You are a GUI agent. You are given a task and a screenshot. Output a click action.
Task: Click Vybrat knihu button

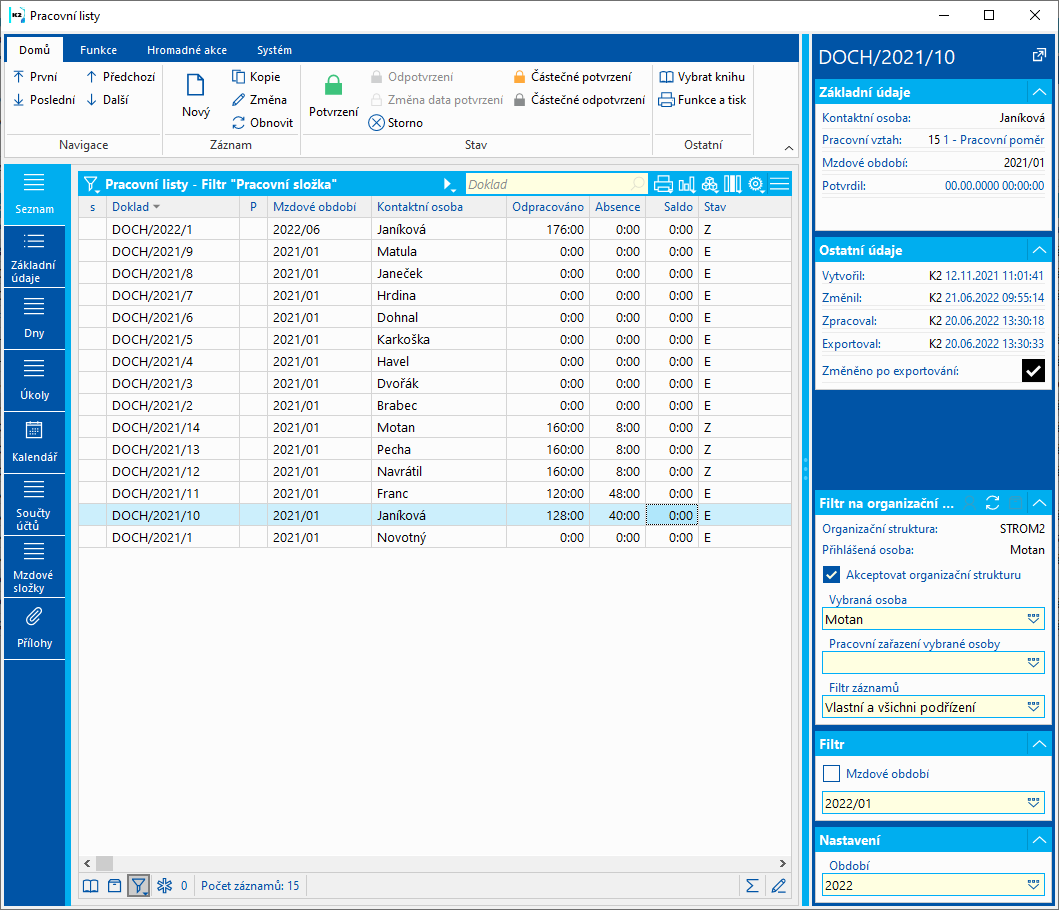coord(702,77)
